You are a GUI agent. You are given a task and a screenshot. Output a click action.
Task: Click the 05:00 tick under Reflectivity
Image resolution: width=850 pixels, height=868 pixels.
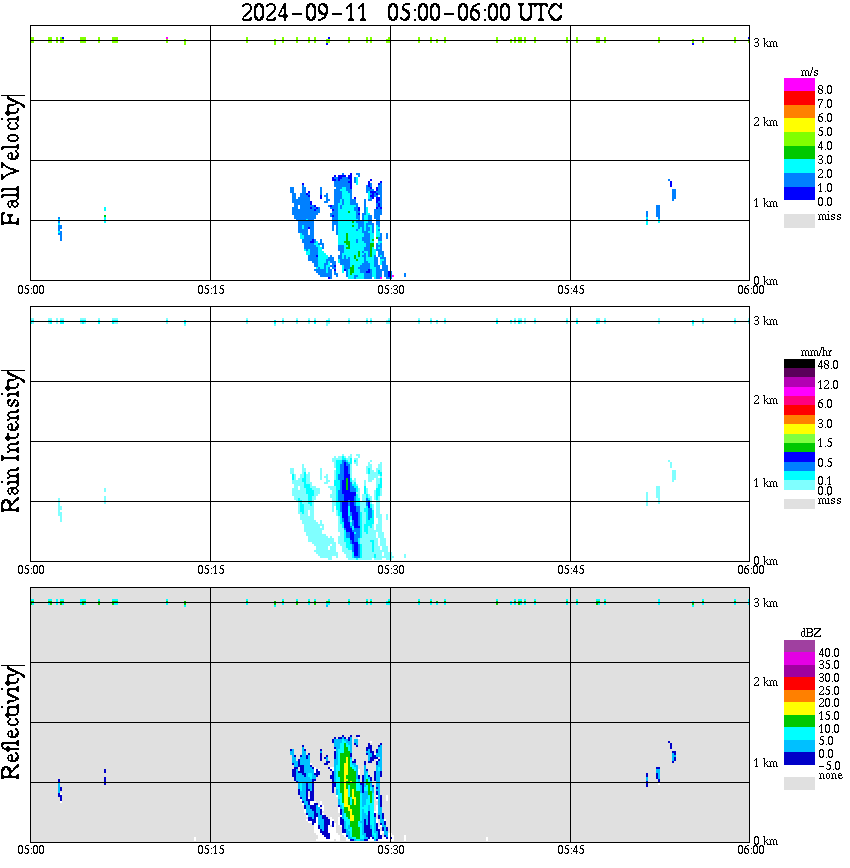31,850
